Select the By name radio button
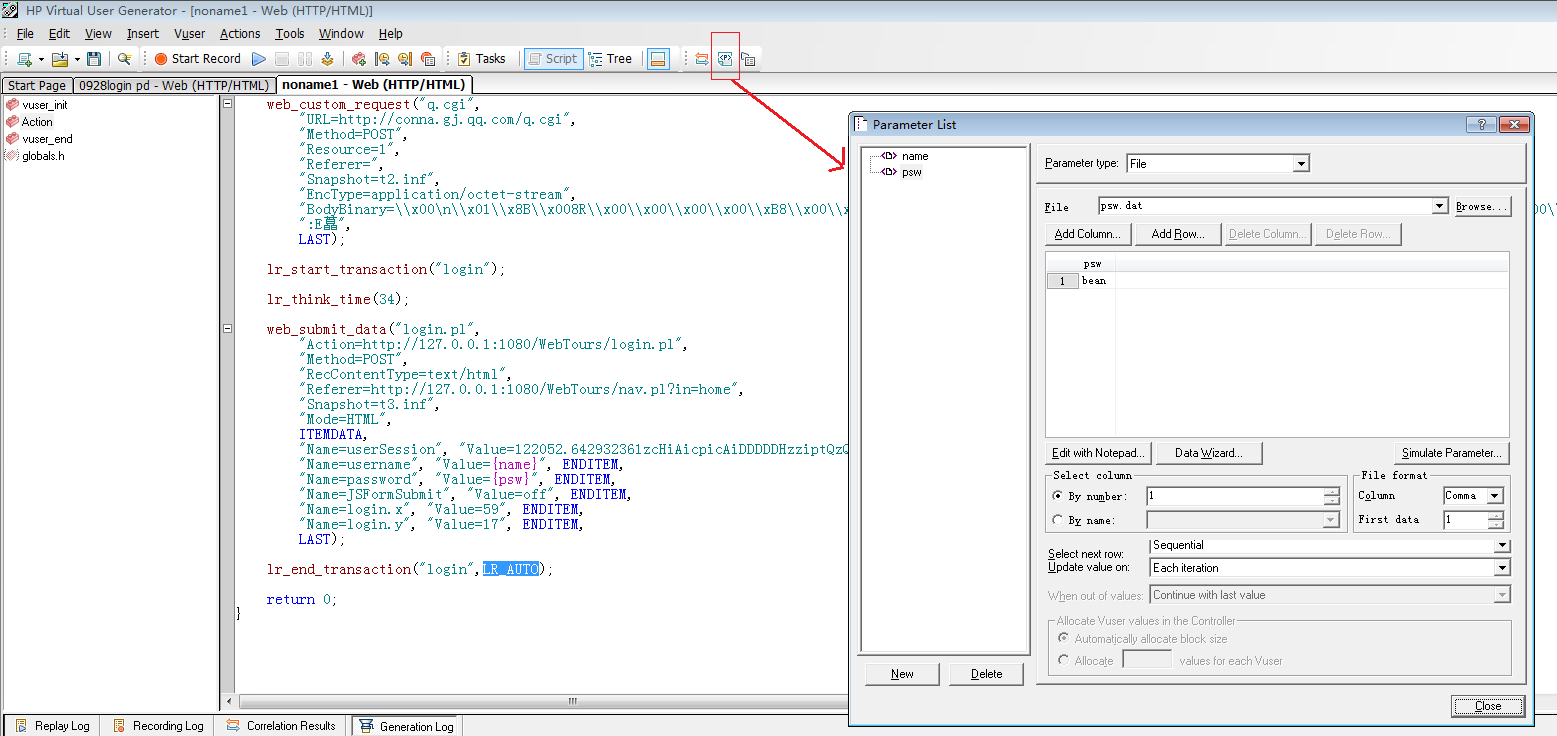This screenshot has width=1557, height=736. coord(1058,520)
